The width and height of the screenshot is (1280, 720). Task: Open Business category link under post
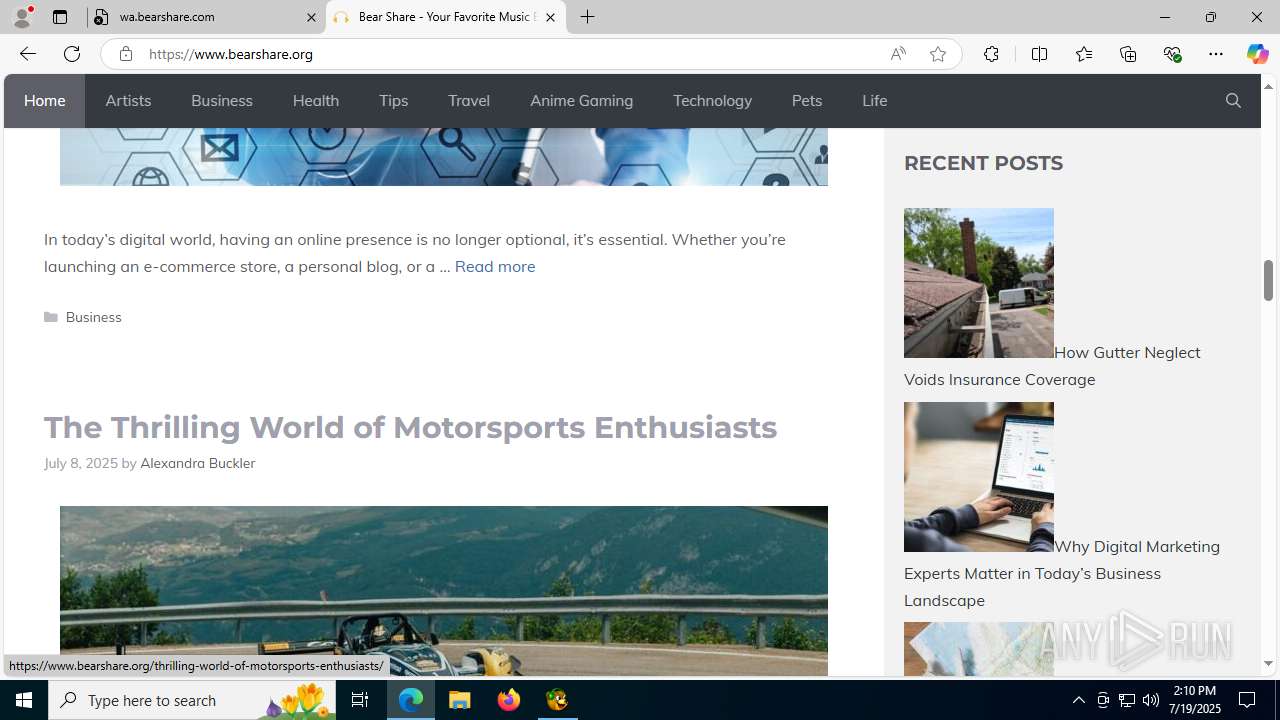[x=93, y=317]
